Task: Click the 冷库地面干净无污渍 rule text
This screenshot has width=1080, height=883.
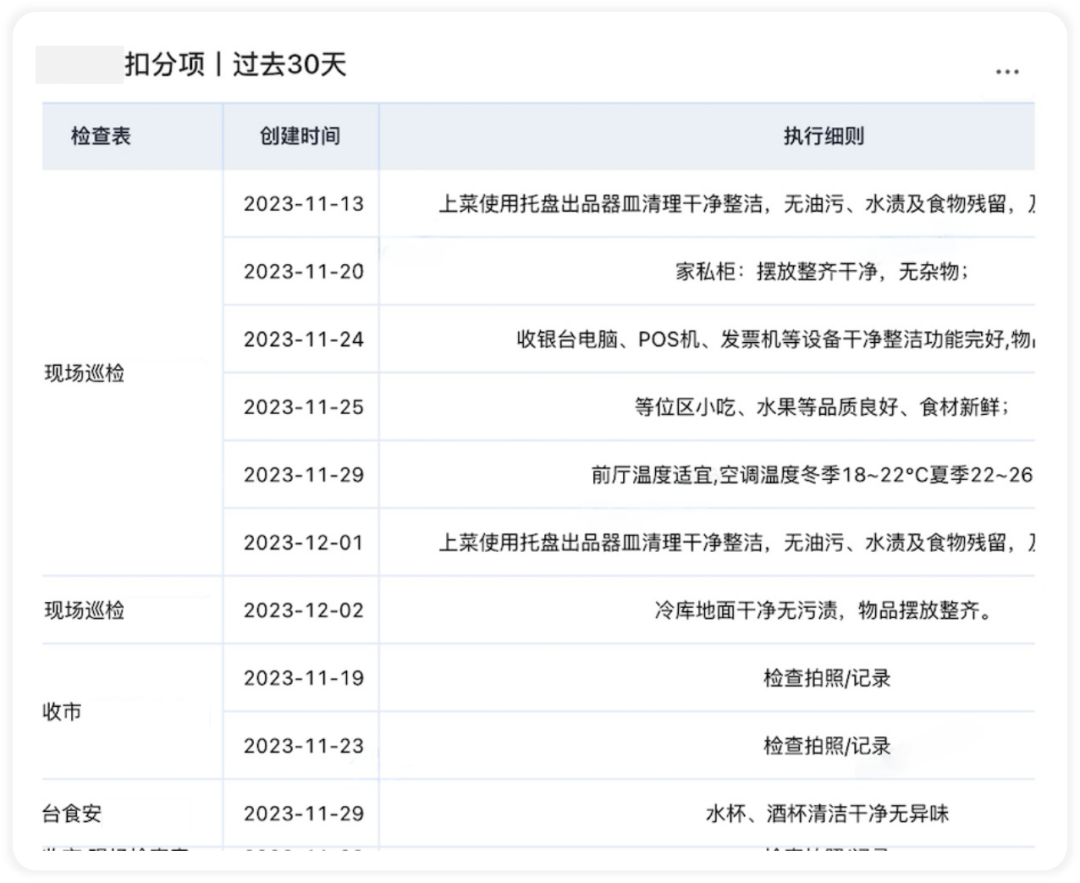Action: coord(824,610)
